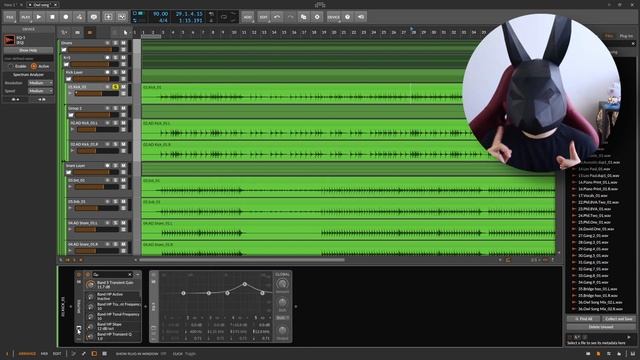Viewport: 640px width, 360px height.
Task: Arm global recording with the Record button
Action: tap(66, 17)
